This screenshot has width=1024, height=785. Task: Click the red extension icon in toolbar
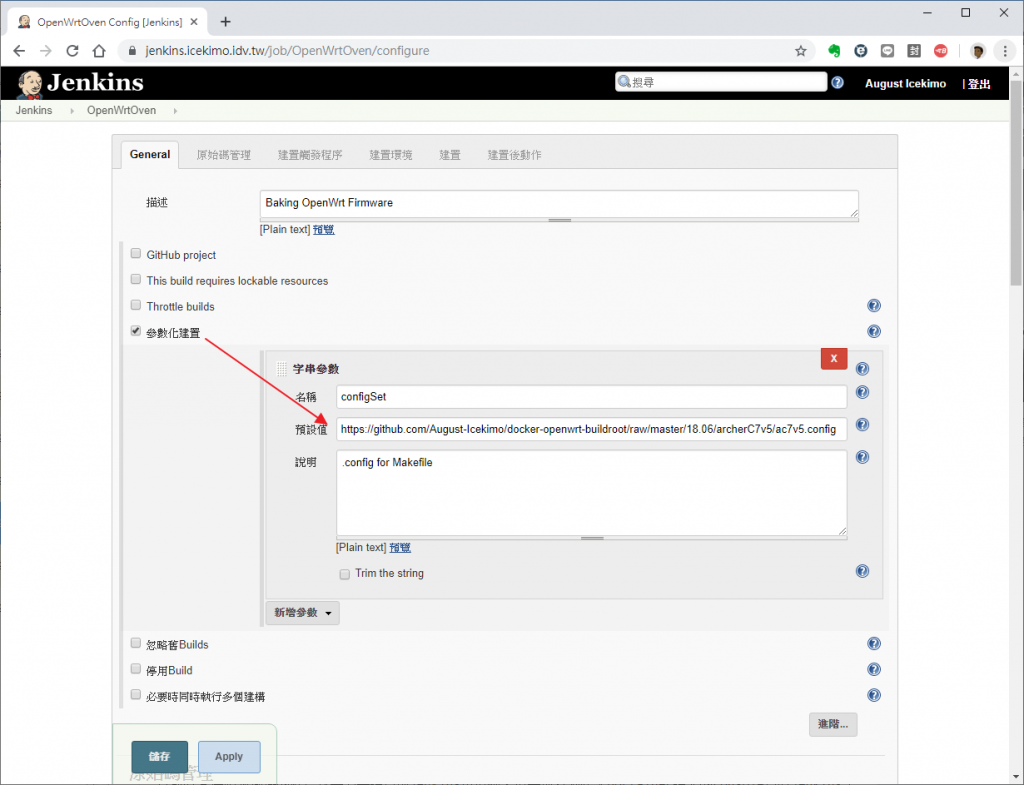(940, 51)
